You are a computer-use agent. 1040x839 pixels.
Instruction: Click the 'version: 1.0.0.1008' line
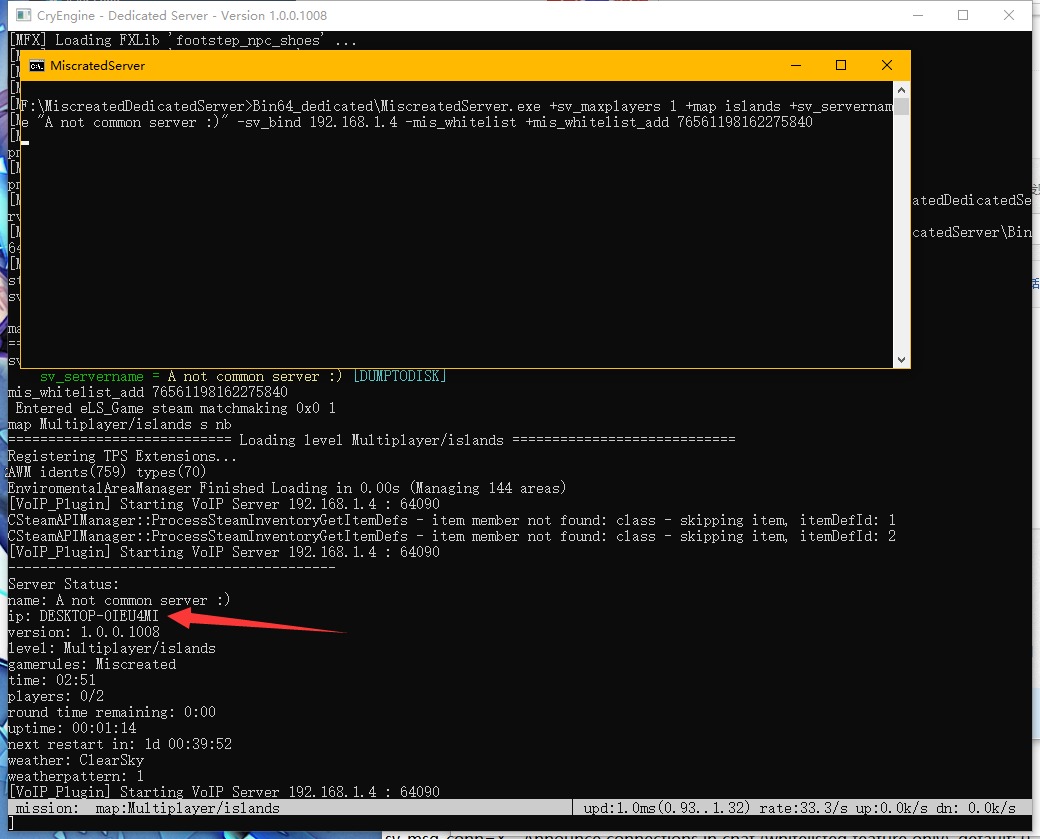point(84,632)
